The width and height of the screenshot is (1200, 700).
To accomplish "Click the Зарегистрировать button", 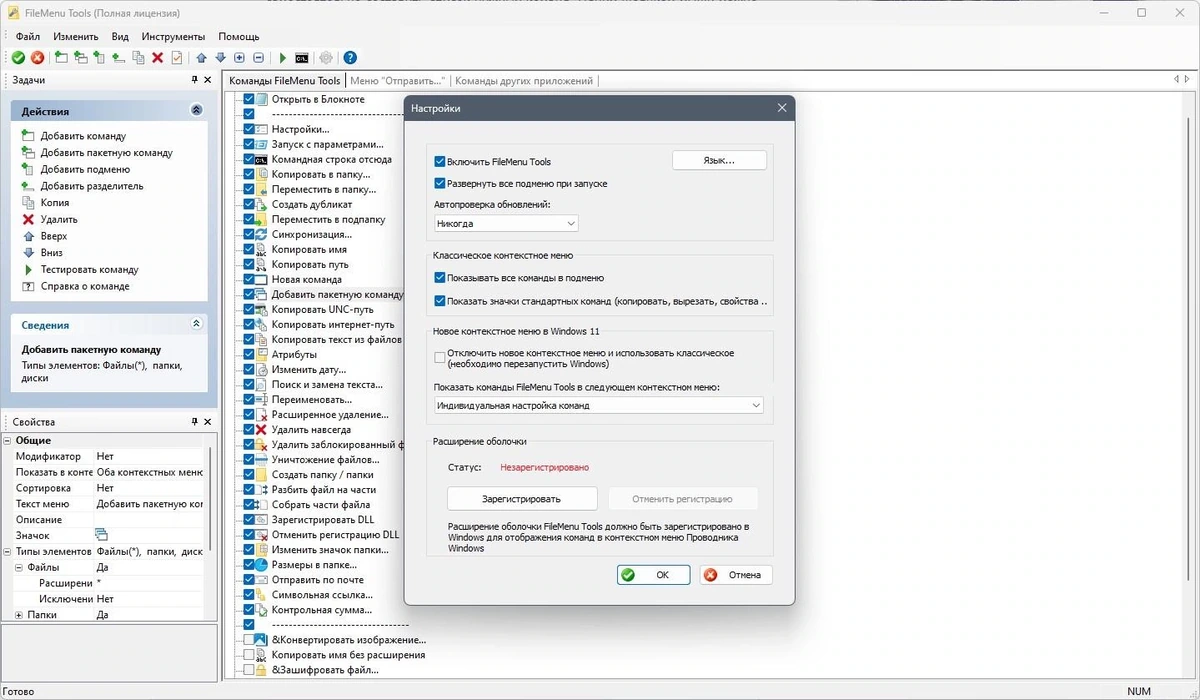I will point(521,498).
